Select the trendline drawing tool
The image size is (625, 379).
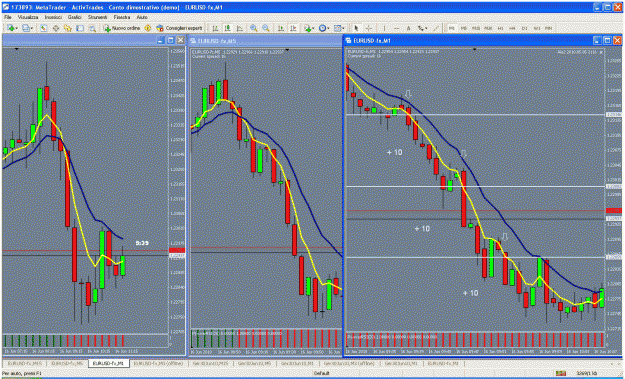(x=436, y=28)
